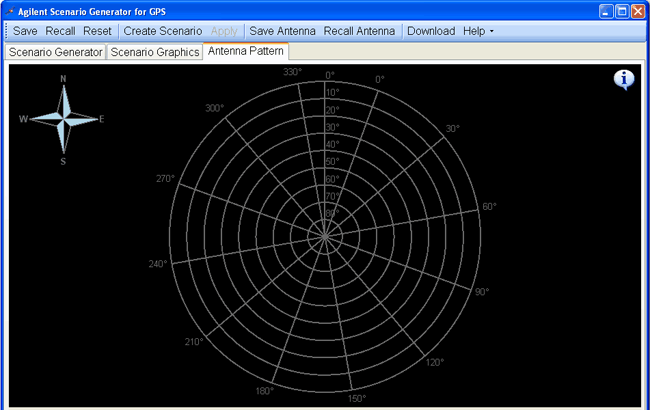Image resolution: width=650 pixels, height=410 pixels.
Task: Minimize the application window
Action: click(x=605, y=11)
